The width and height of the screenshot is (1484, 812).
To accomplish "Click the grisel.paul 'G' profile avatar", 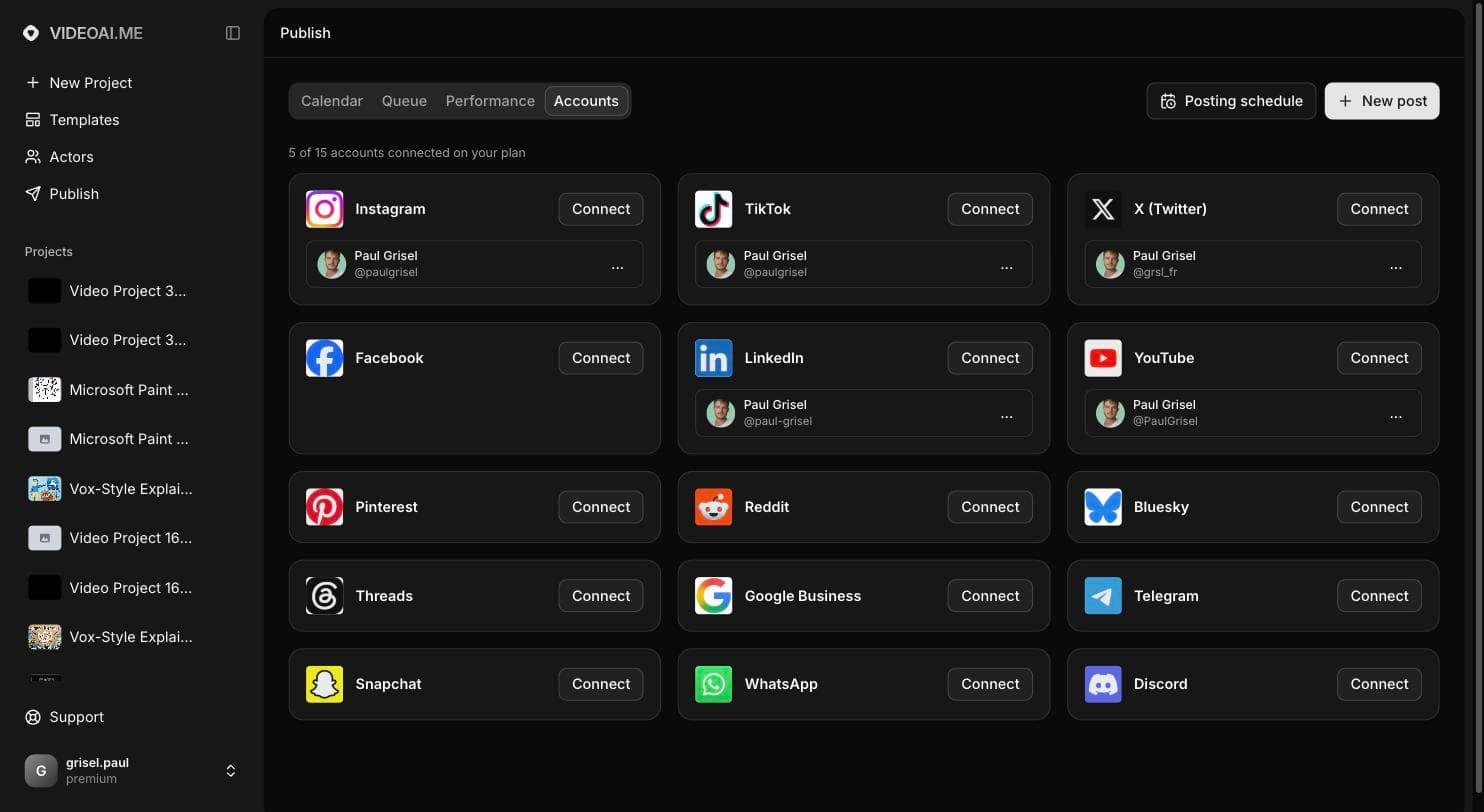I will coord(41,771).
